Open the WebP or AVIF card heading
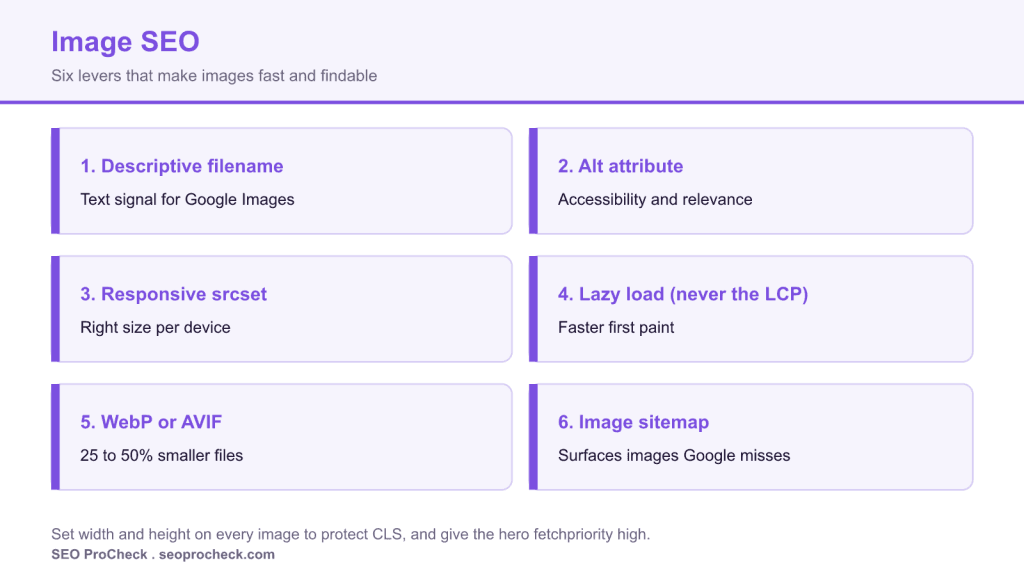This screenshot has height=576, width=1024. click(x=151, y=422)
